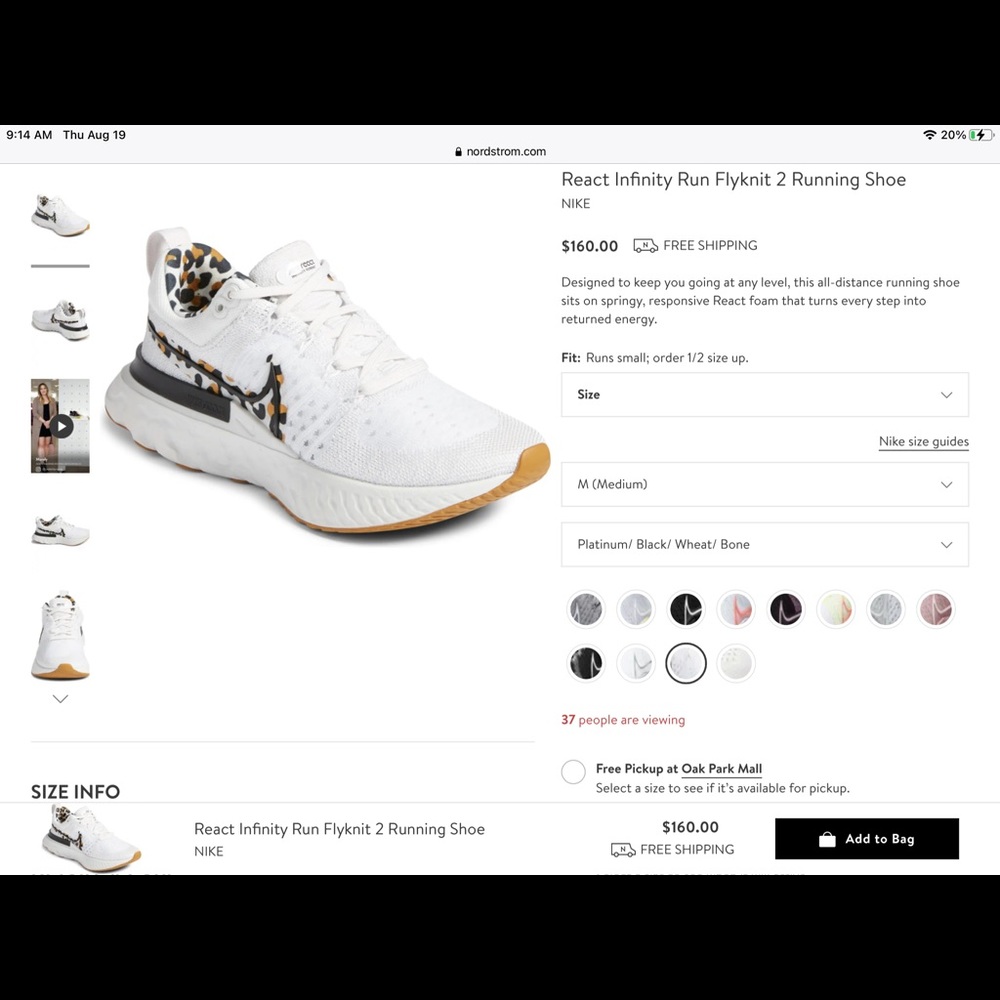Open the Size dropdown

[764, 394]
